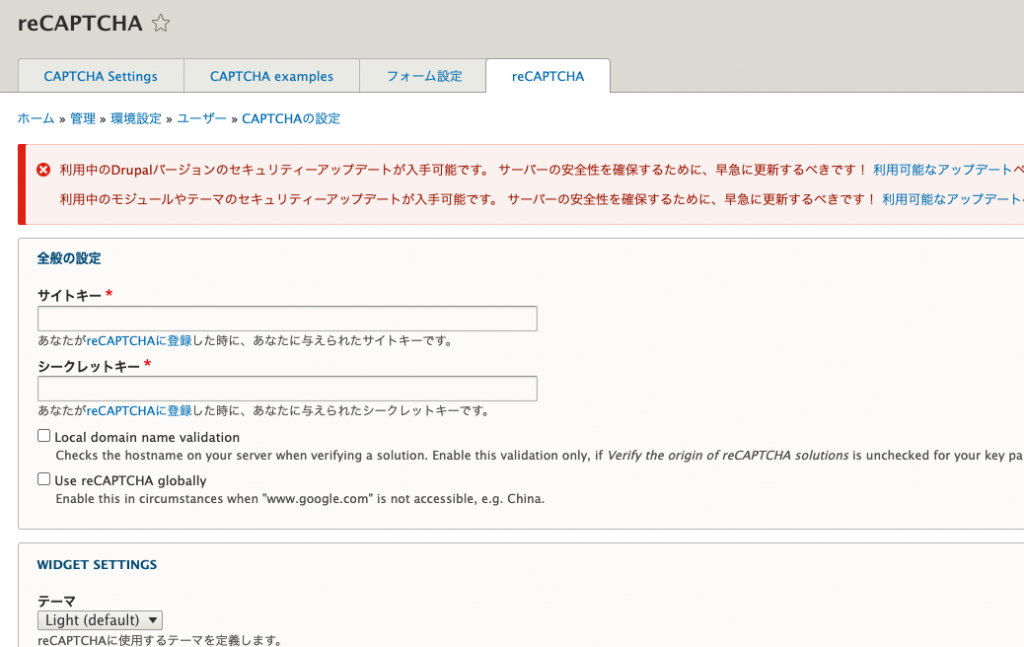Image resolution: width=1024 pixels, height=647 pixels.
Task: Click the Local domain name validation label
Action: [x=147, y=437]
